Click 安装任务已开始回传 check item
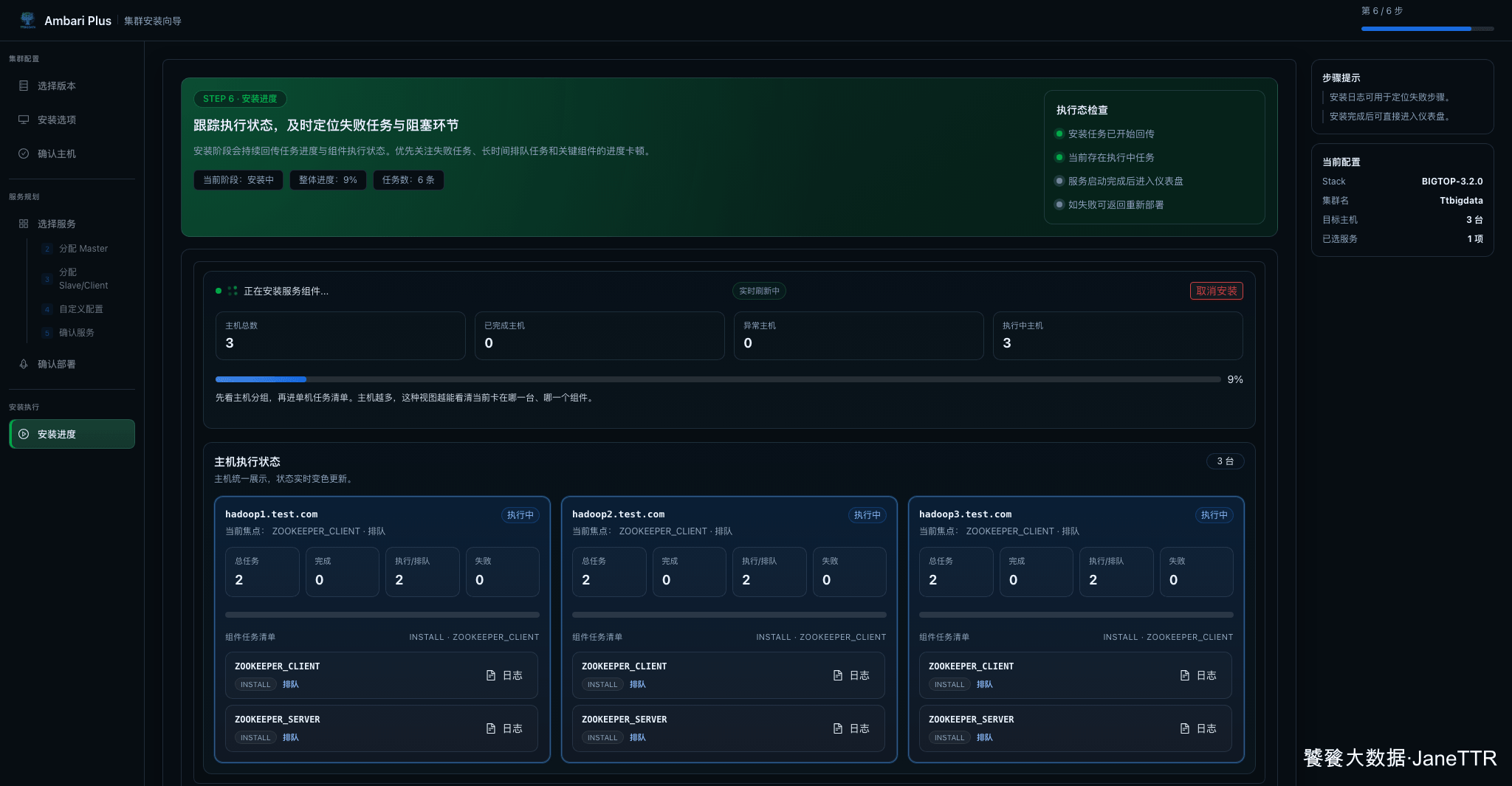1512x786 pixels. [x=1105, y=134]
